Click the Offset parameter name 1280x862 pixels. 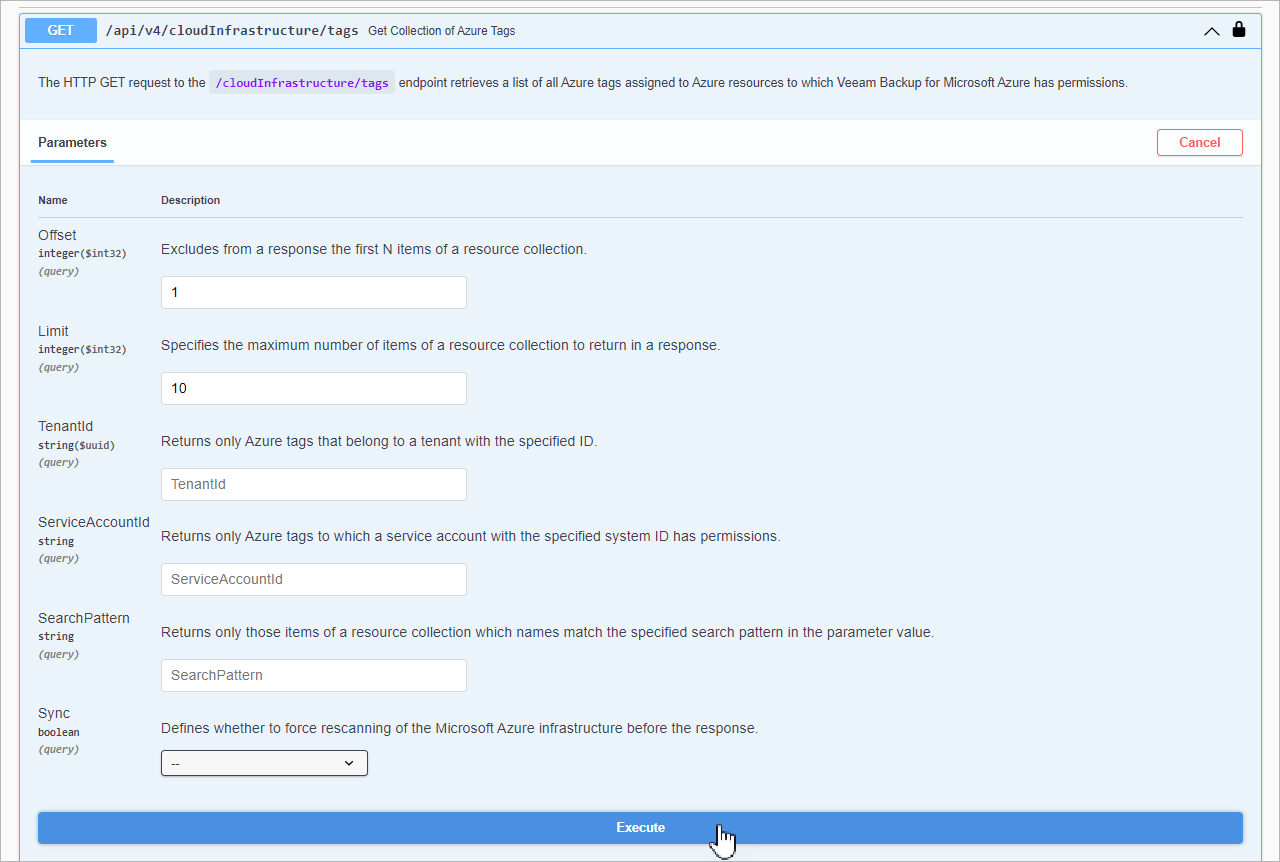pos(57,235)
